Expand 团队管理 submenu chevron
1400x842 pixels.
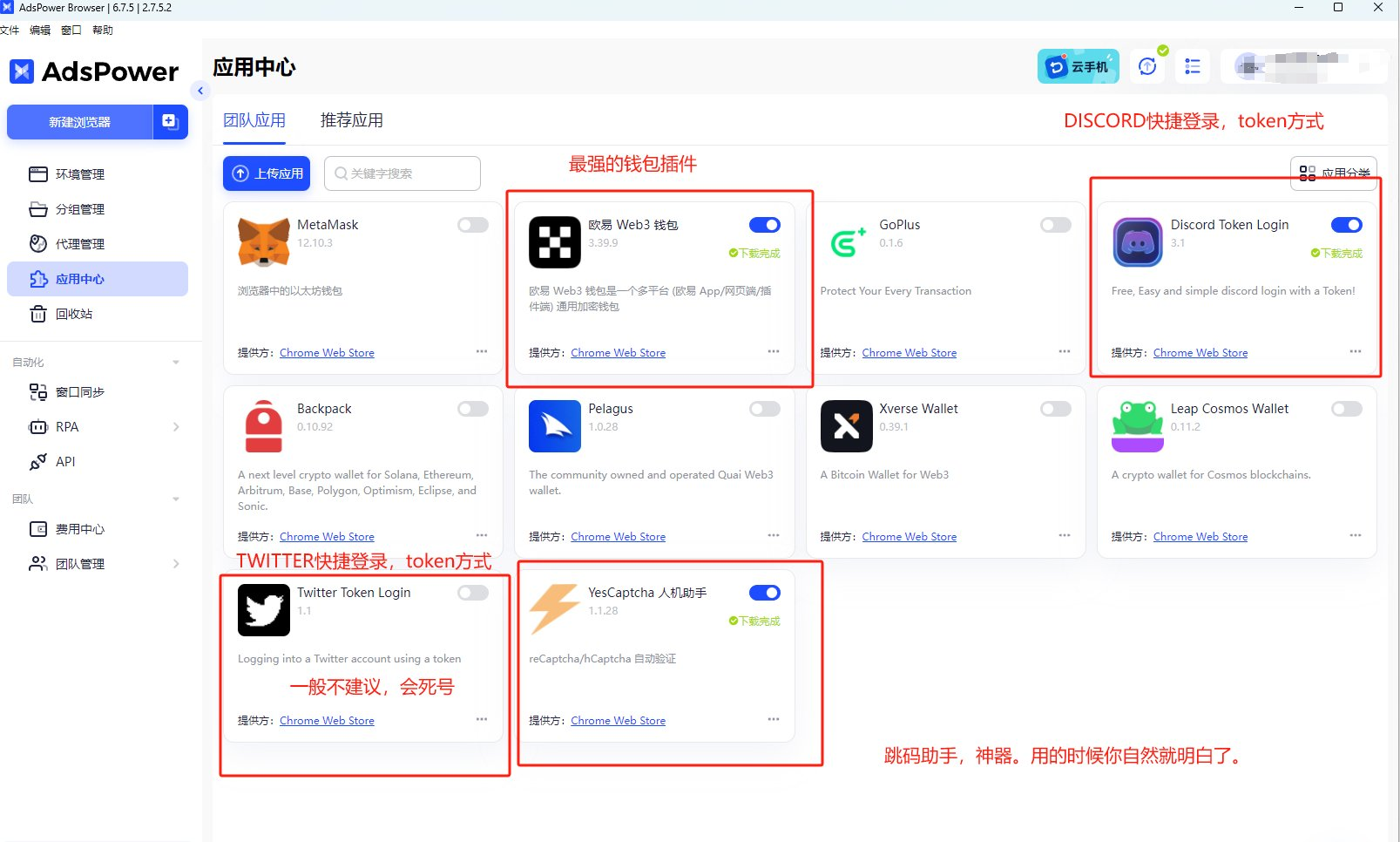pos(176,564)
